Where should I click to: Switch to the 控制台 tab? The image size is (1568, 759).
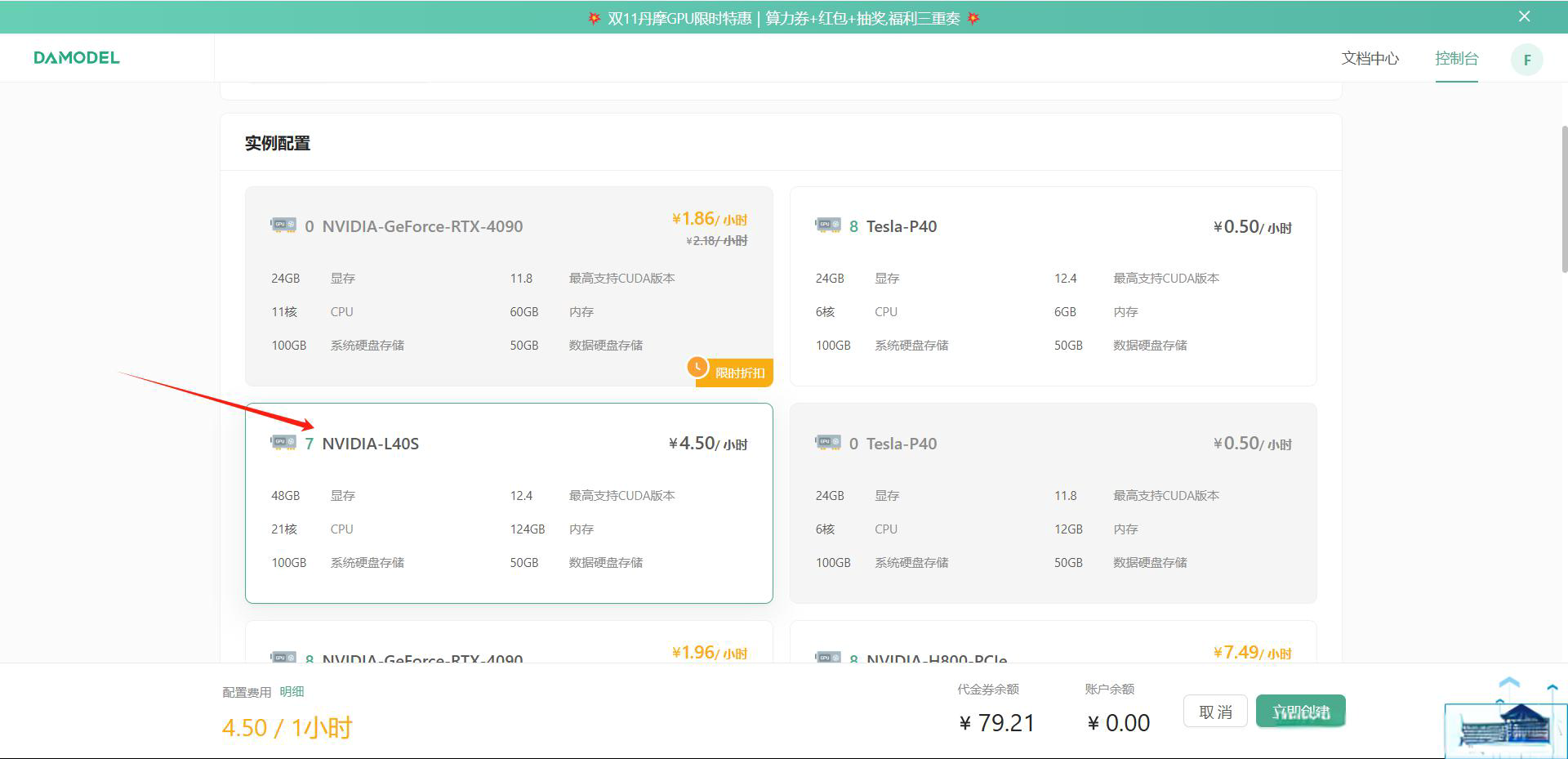click(1456, 59)
